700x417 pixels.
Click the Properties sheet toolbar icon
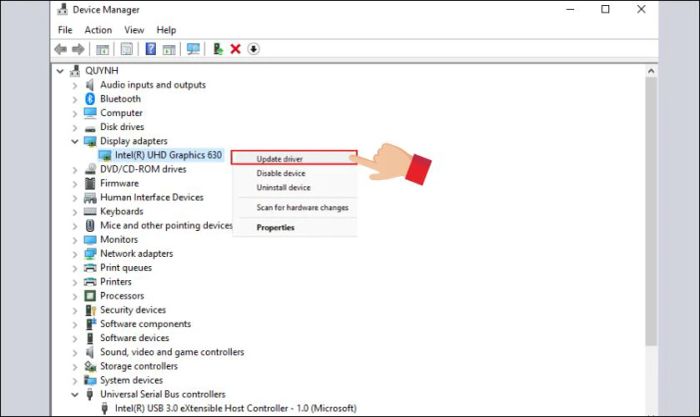click(x=127, y=49)
